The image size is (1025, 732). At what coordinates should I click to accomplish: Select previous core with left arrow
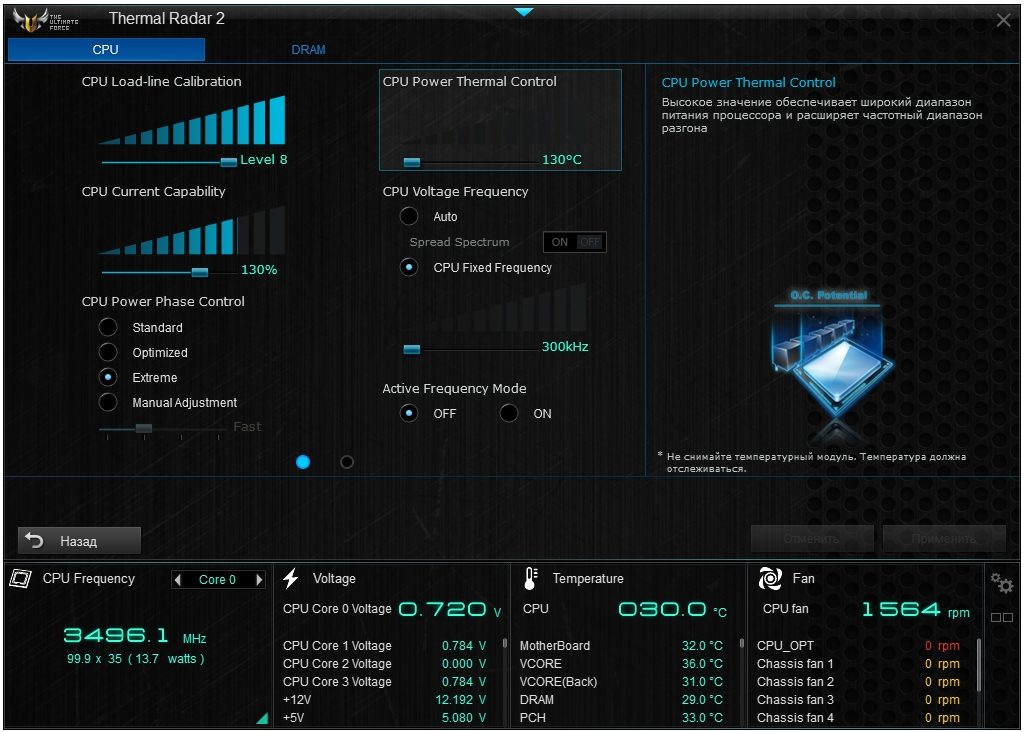coord(178,580)
